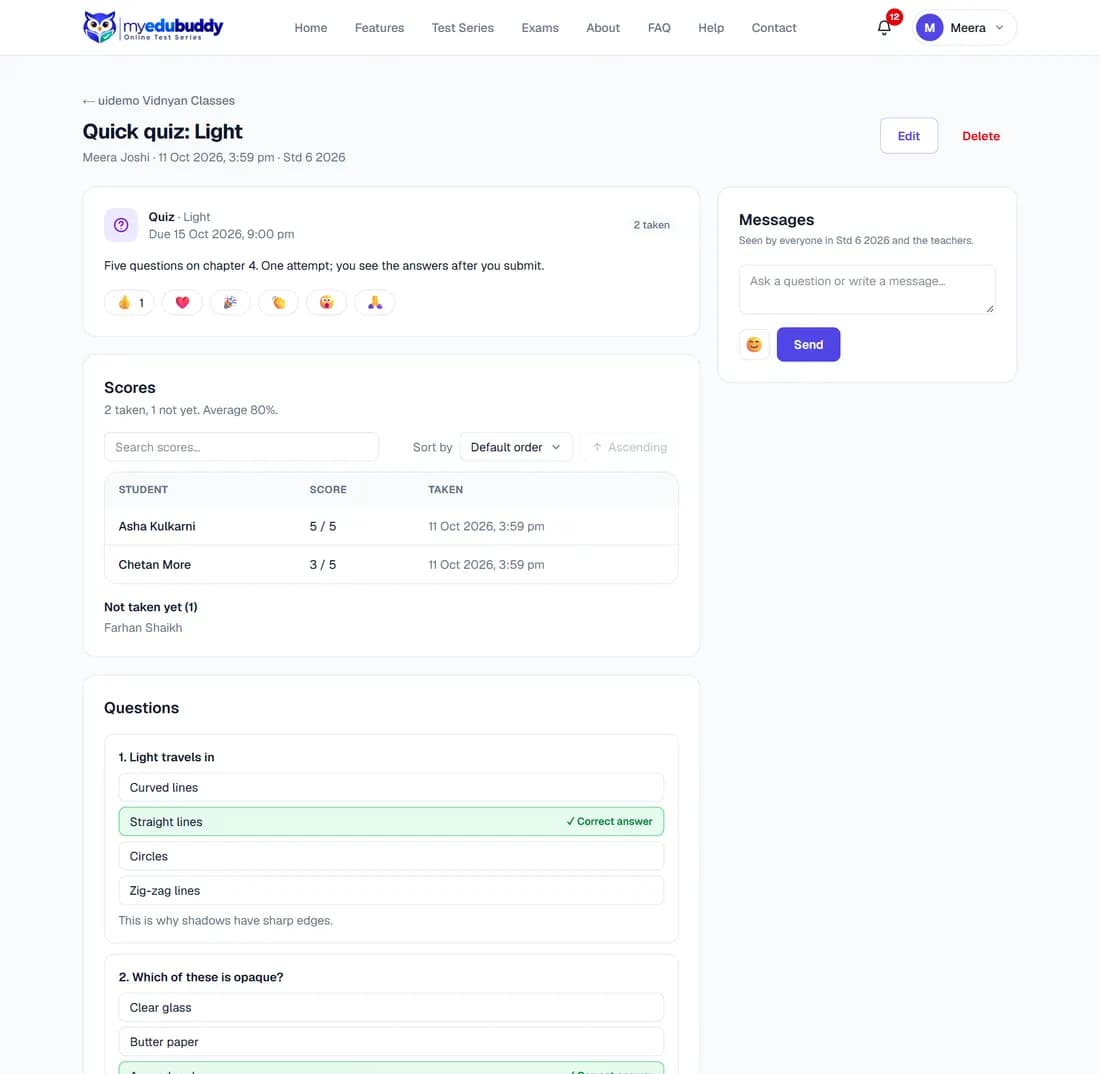React with the folded hands emoji
The height and width of the screenshot is (1074, 1100).
(375, 302)
